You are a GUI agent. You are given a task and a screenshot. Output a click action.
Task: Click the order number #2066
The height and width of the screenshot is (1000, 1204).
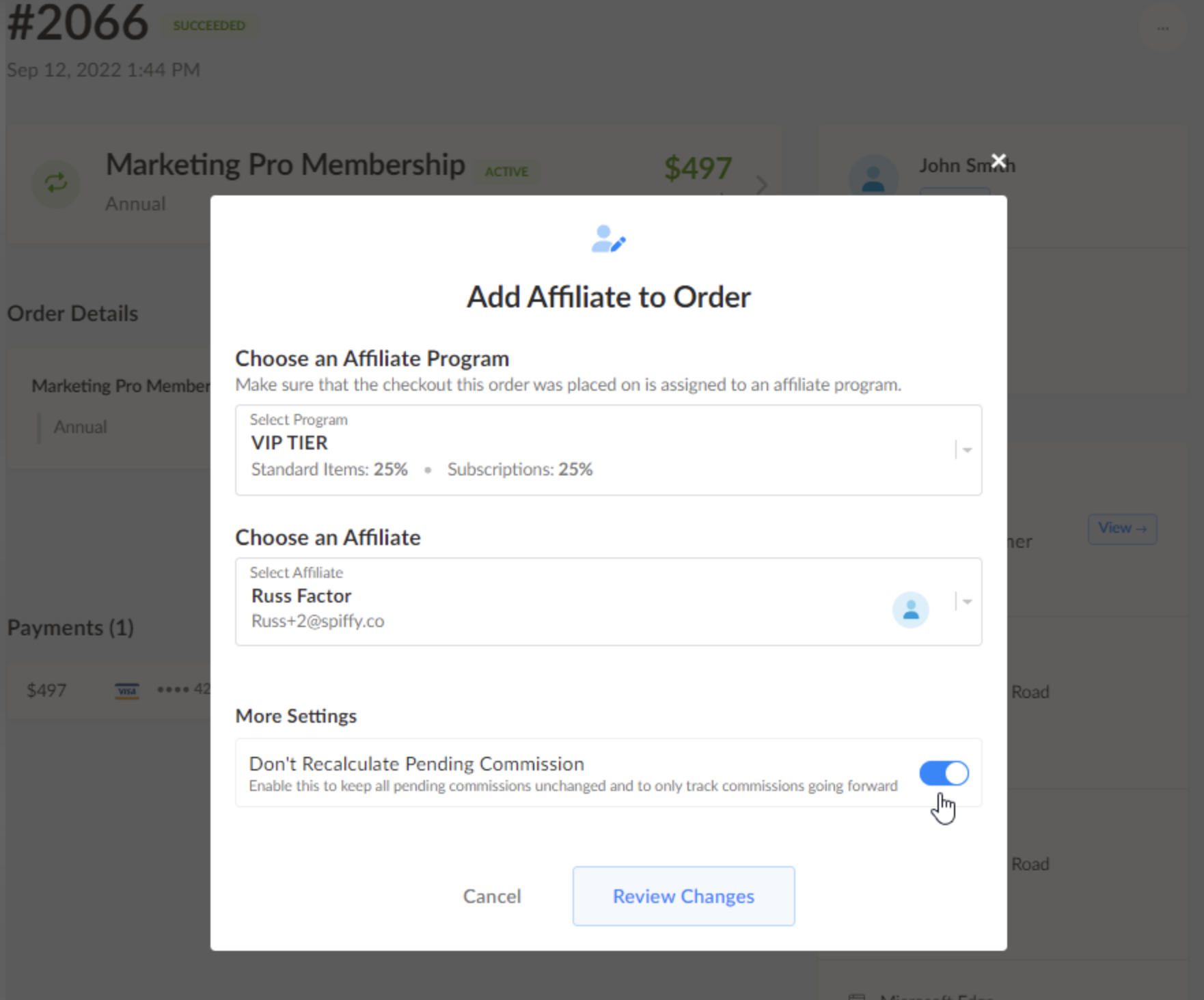(x=77, y=23)
